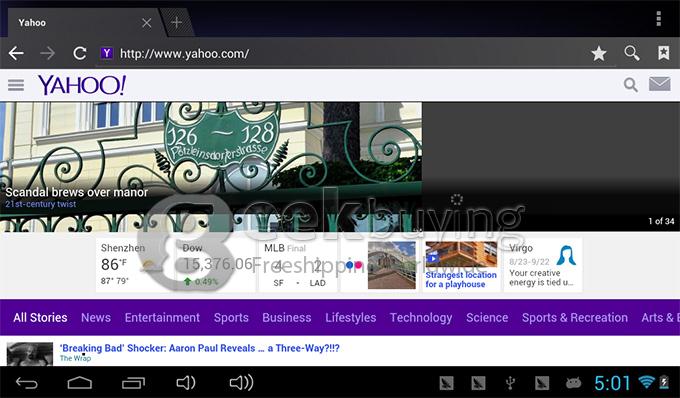Tap the battery charging indicator
The height and width of the screenshot is (398, 680).
point(664,382)
